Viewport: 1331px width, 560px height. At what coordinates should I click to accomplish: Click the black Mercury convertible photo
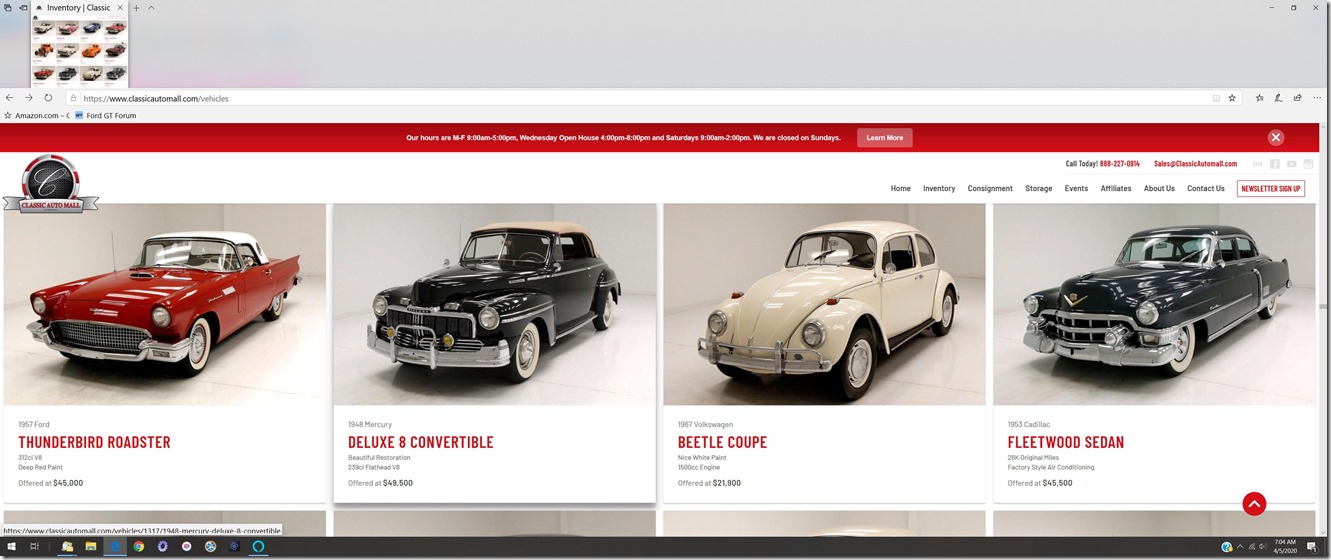coord(494,304)
